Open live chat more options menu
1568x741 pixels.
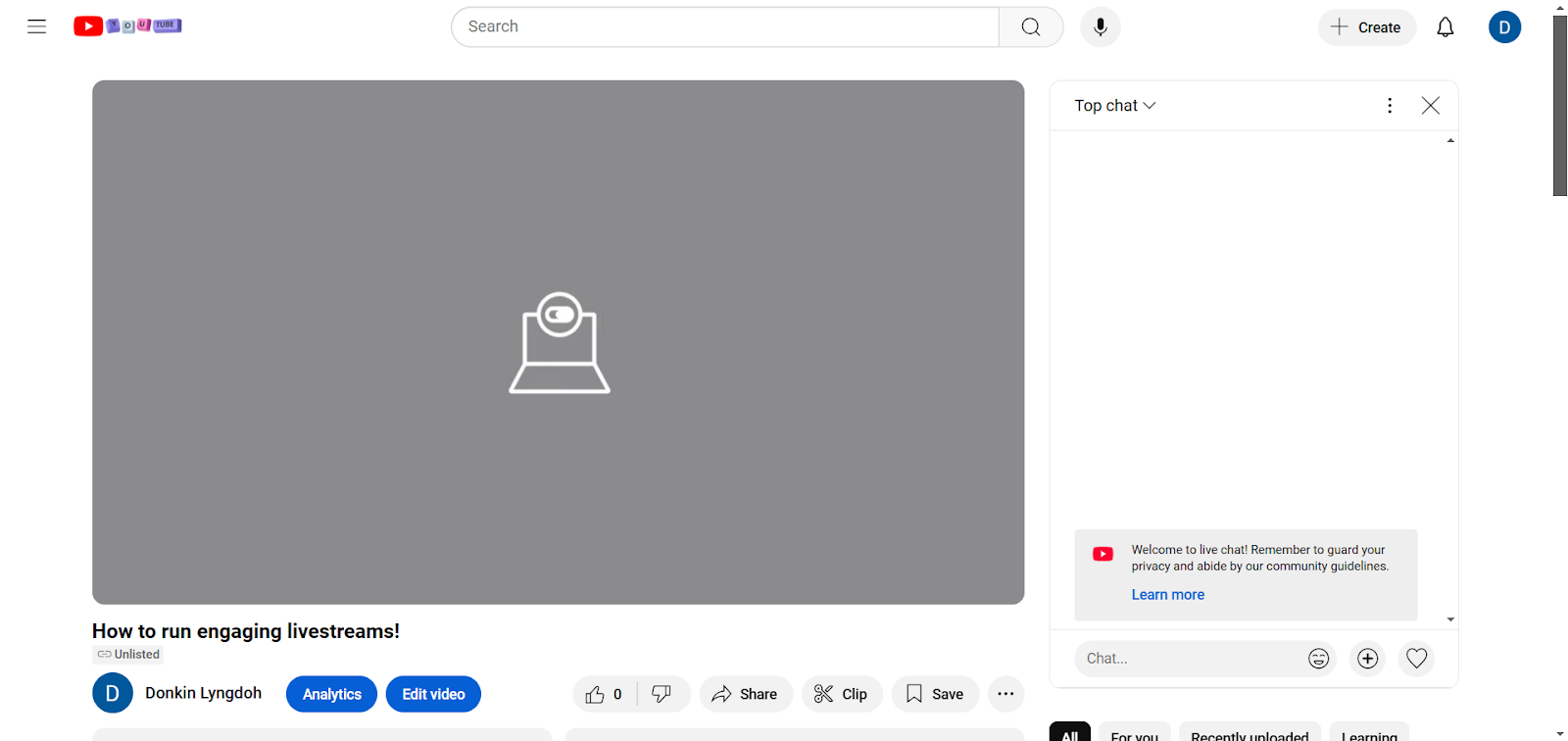pos(1390,106)
